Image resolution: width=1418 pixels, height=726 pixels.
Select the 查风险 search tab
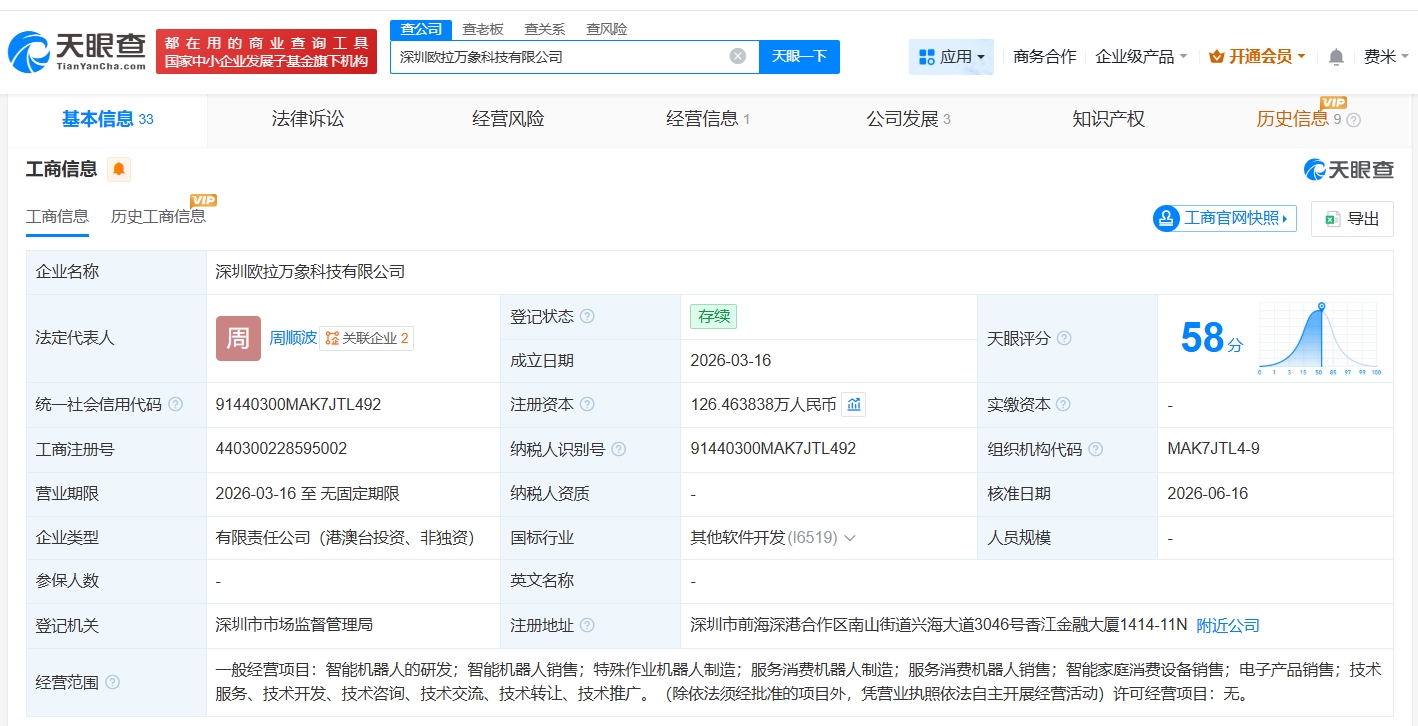[x=607, y=29]
